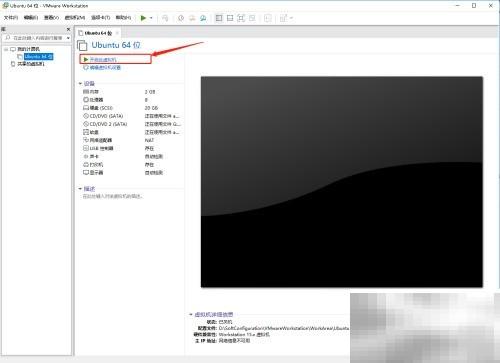Viewport: 500px width, 363px height.
Task: Close the library panel with its X
Action: (x=68, y=29)
